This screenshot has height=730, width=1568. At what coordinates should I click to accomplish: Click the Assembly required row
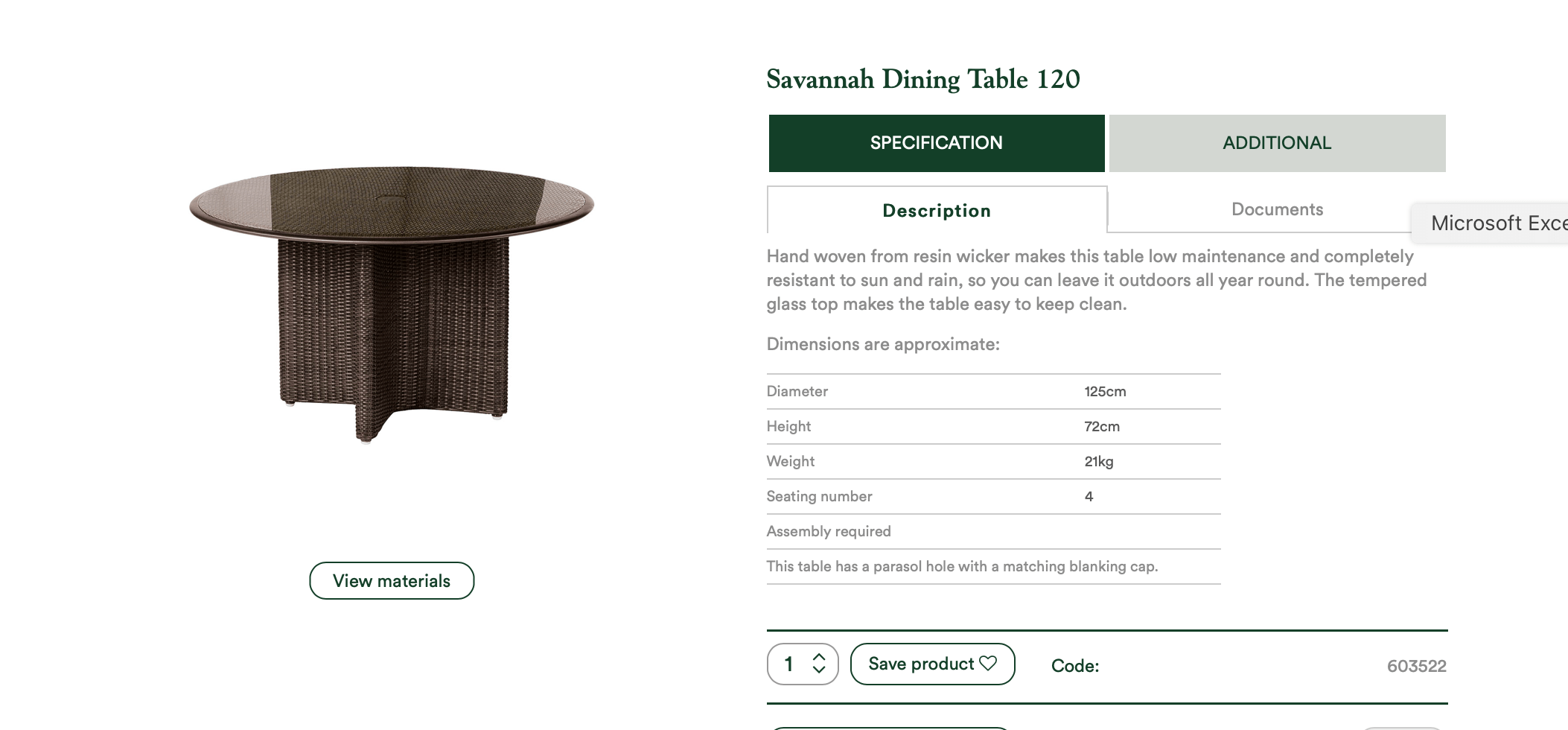(994, 532)
